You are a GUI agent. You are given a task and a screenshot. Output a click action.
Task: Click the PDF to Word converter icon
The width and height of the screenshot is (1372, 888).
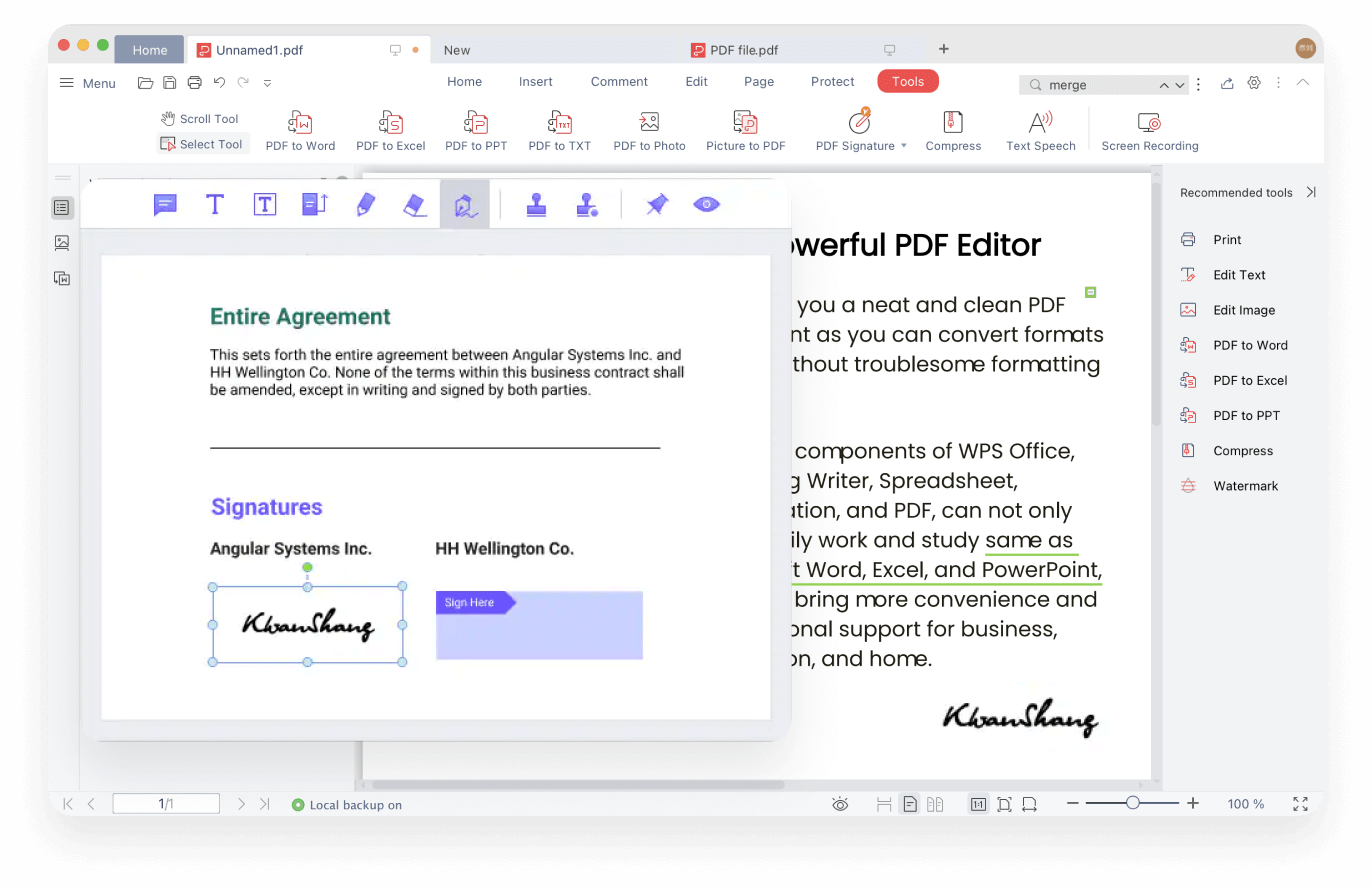pyautogui.click(x=300, y=123)
